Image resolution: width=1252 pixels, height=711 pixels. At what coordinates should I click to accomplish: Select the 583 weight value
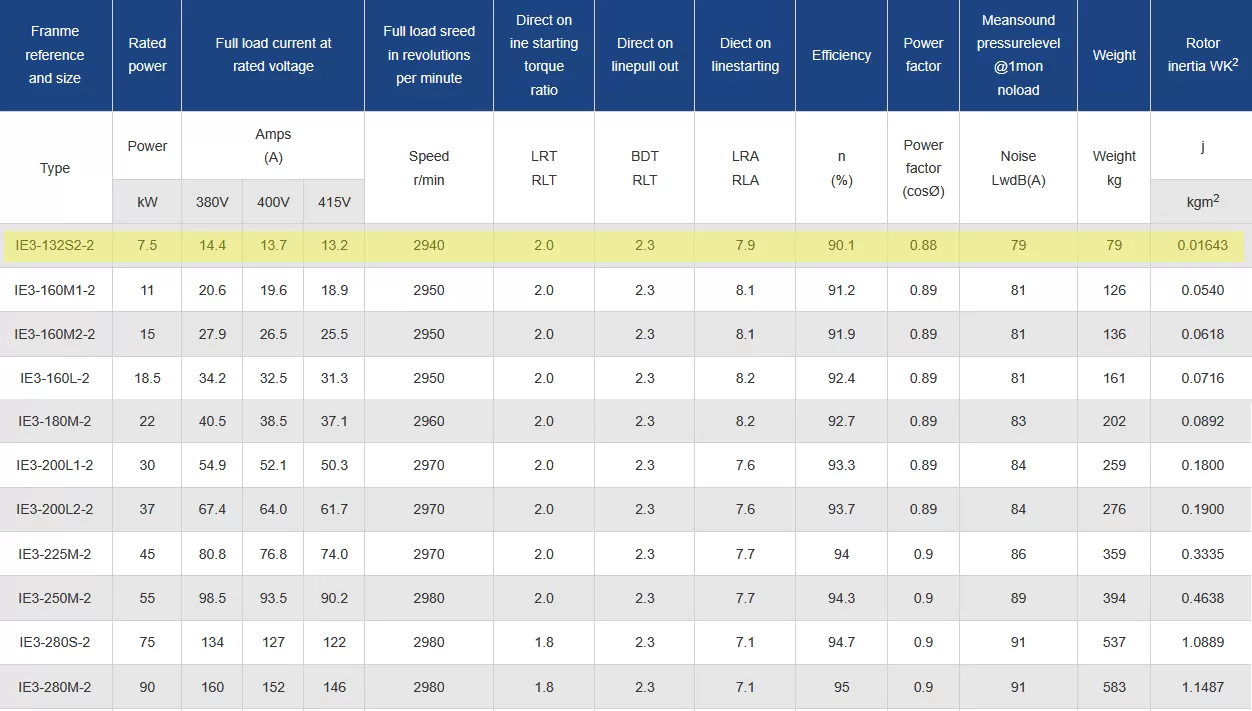click(1114, 687)
